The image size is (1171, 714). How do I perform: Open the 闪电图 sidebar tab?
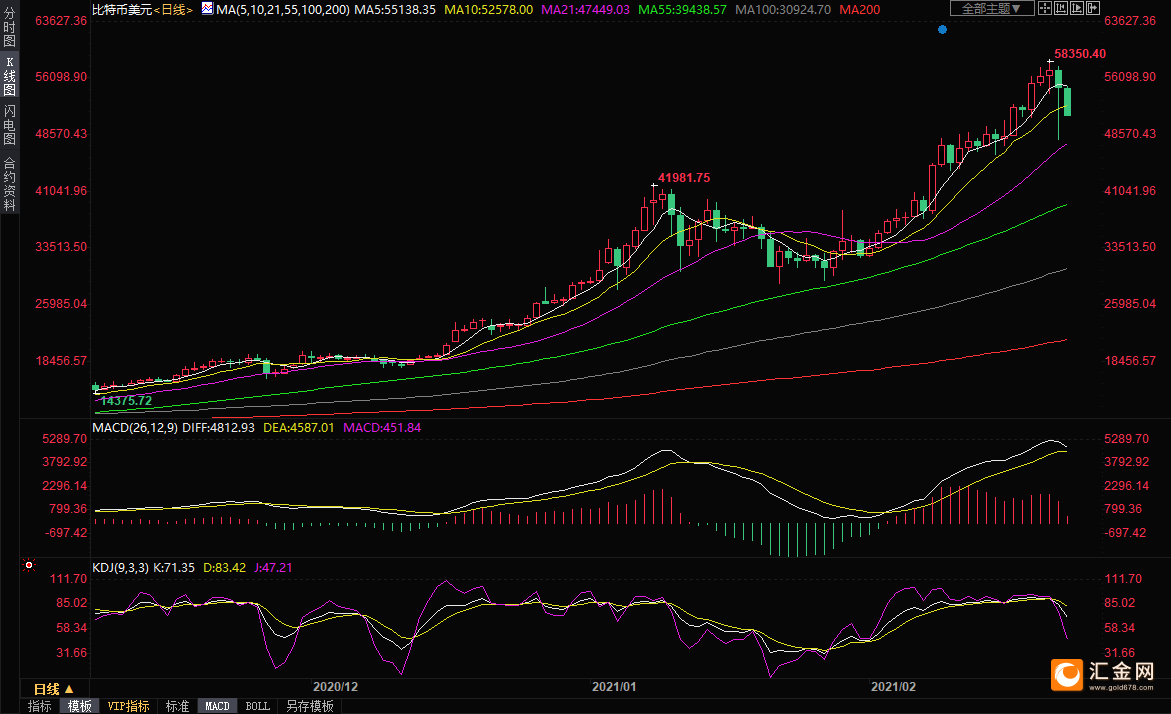pyautogui.click(x=10, y=125)
